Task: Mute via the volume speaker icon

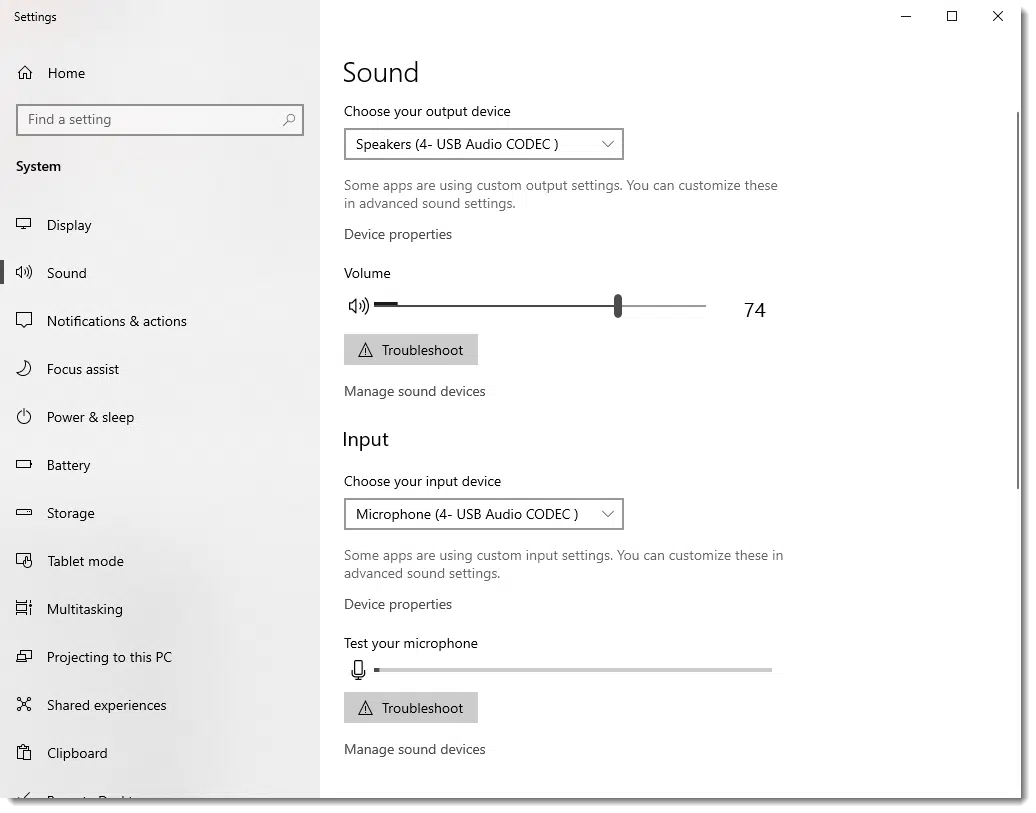Action: pos(358,306)
